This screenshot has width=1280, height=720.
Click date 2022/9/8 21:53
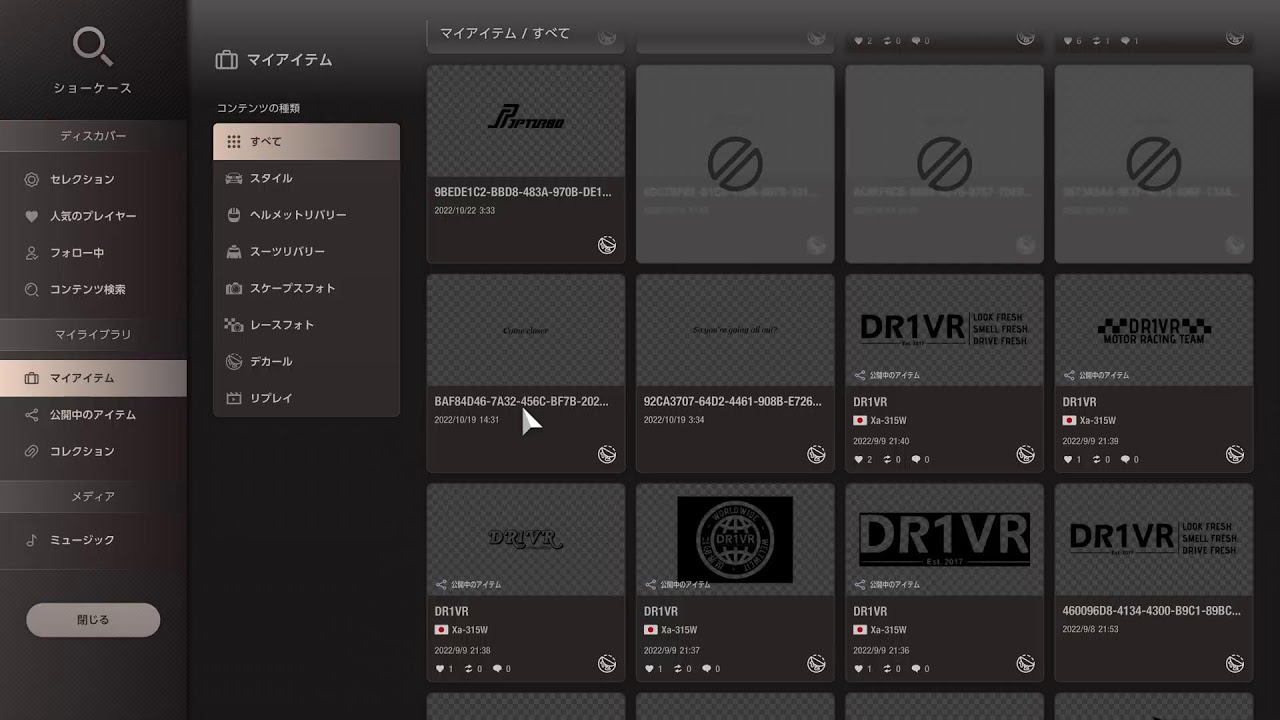(1091, 629)
